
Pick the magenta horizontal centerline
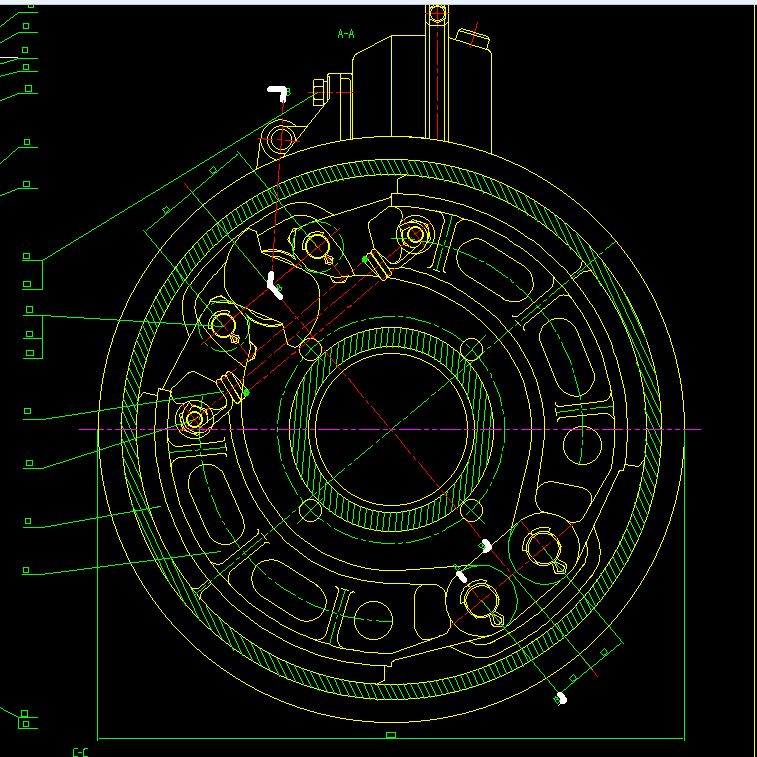pyautogui.click(x=390, y=429)
